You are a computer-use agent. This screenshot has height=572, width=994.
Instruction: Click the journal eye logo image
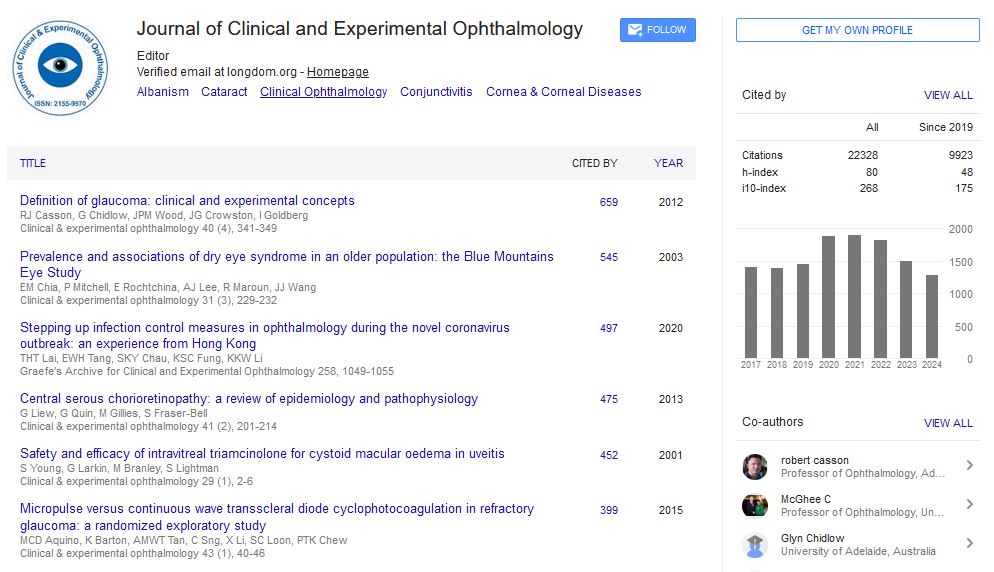click(x=60, y=67)
